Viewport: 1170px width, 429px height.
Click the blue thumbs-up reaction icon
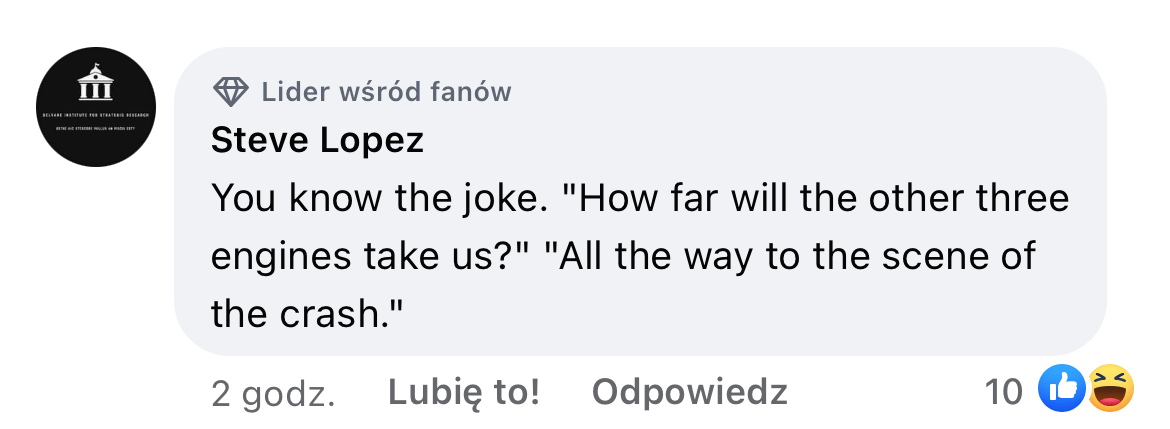pyautogui.click(x=1061, y=390)
